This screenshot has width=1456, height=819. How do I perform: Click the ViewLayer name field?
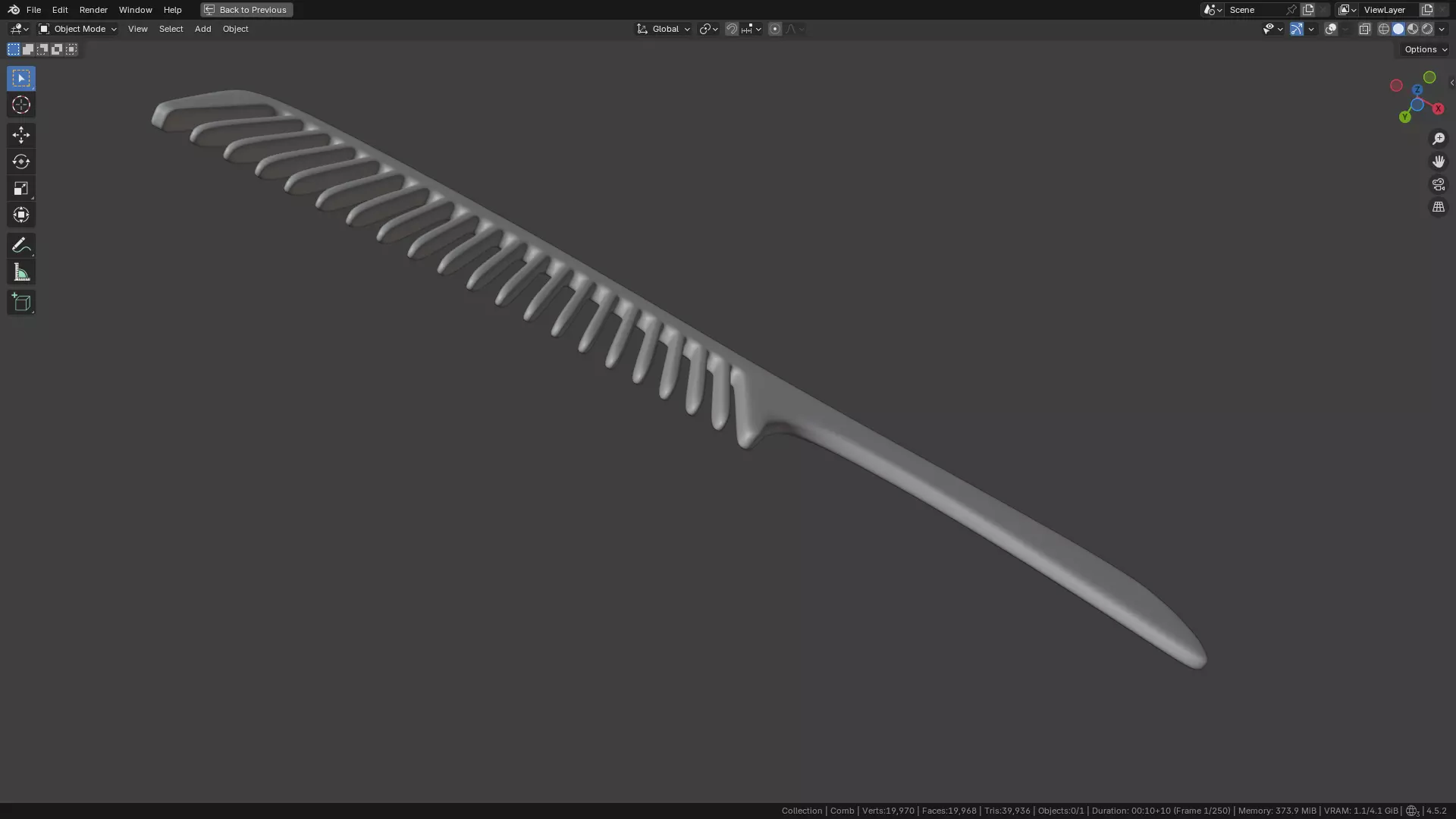point(1390,10)
